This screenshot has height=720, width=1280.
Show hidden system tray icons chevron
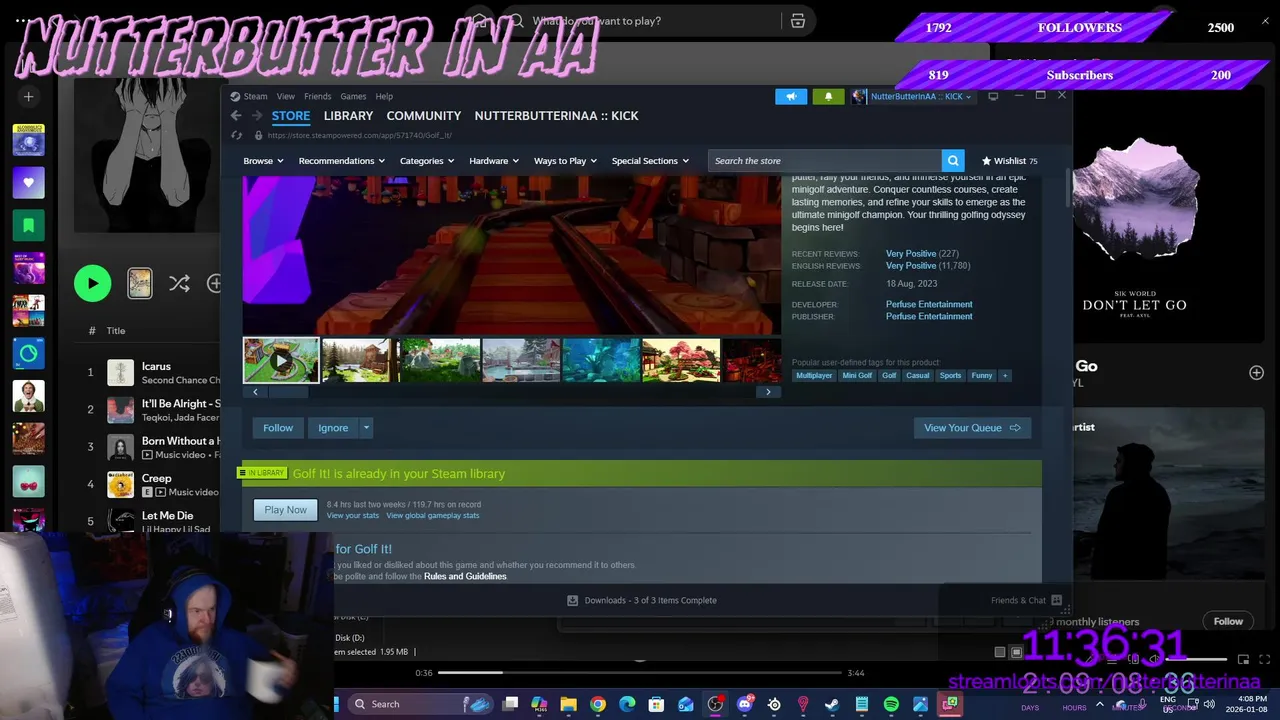(x=1099, y=704)
